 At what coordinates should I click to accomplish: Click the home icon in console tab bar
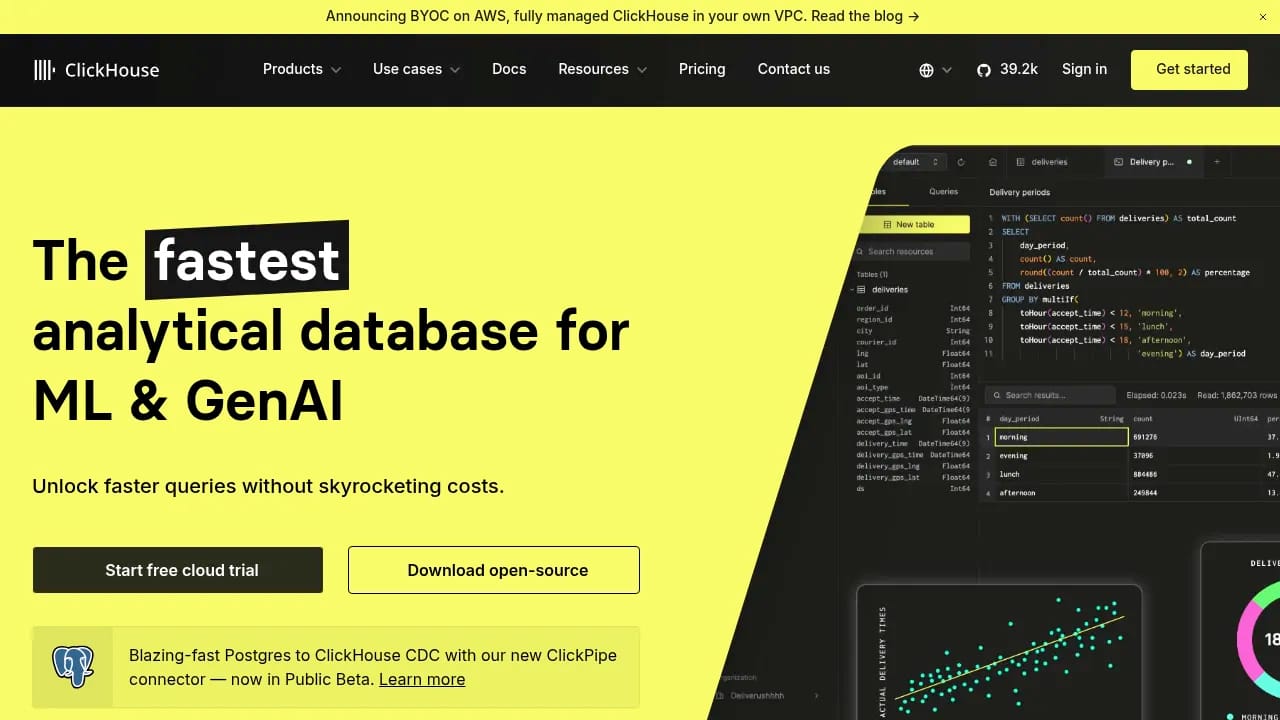click(993, 162)
